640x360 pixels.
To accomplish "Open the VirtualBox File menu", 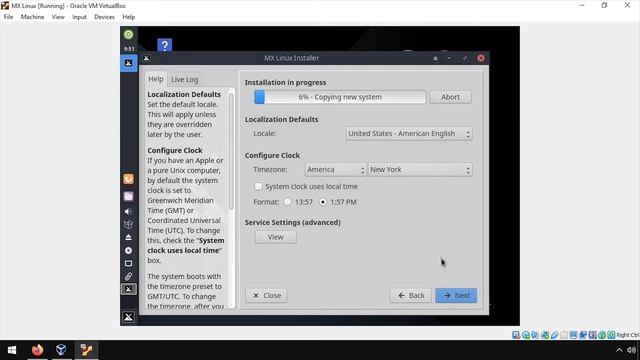I will (8, 17).
